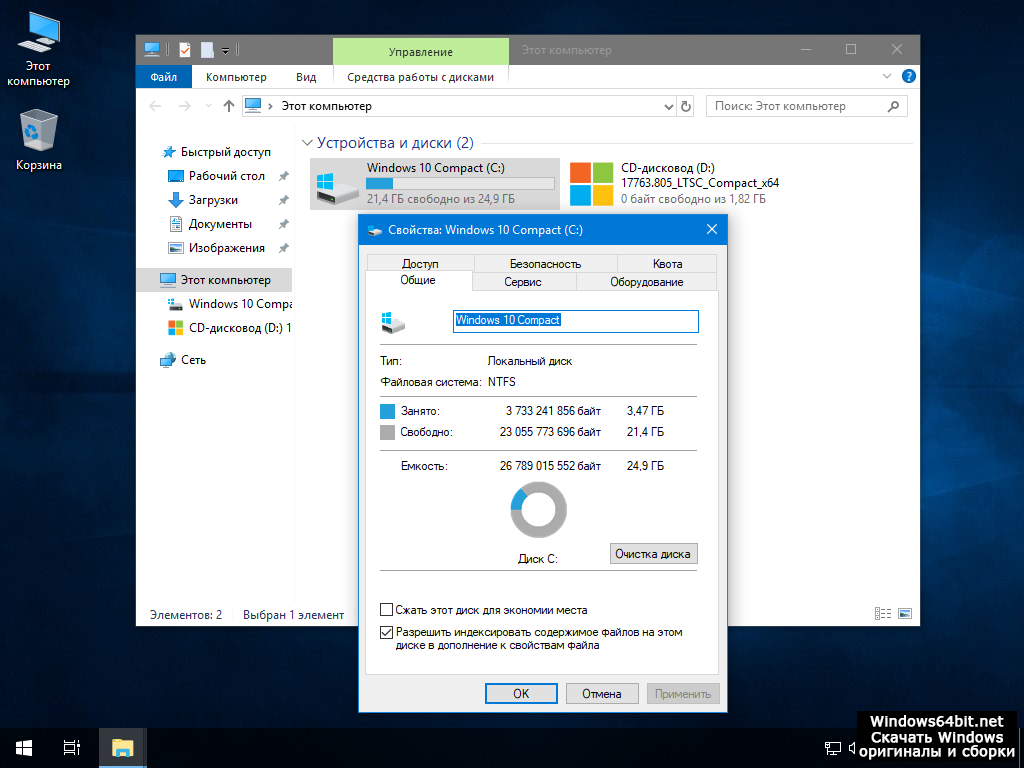1024x768 pixels.
Task: Open the Windows Start menu
Action: point(24,747)
